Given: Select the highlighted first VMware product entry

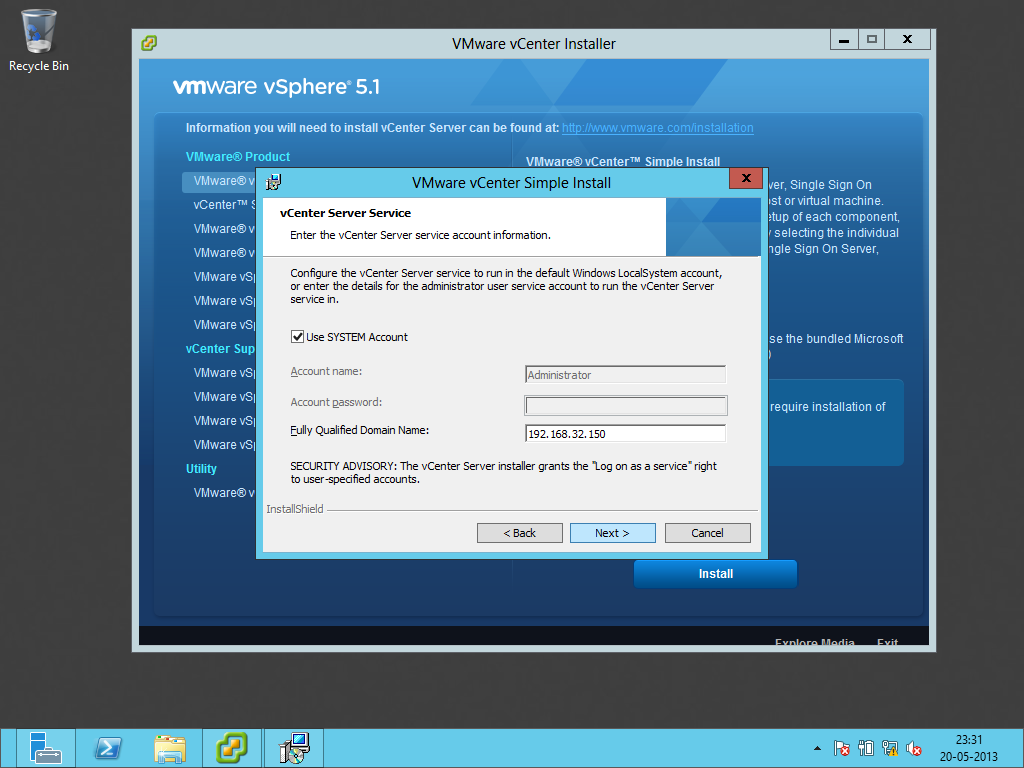Looking at the screenshot, I should (219, 181).
